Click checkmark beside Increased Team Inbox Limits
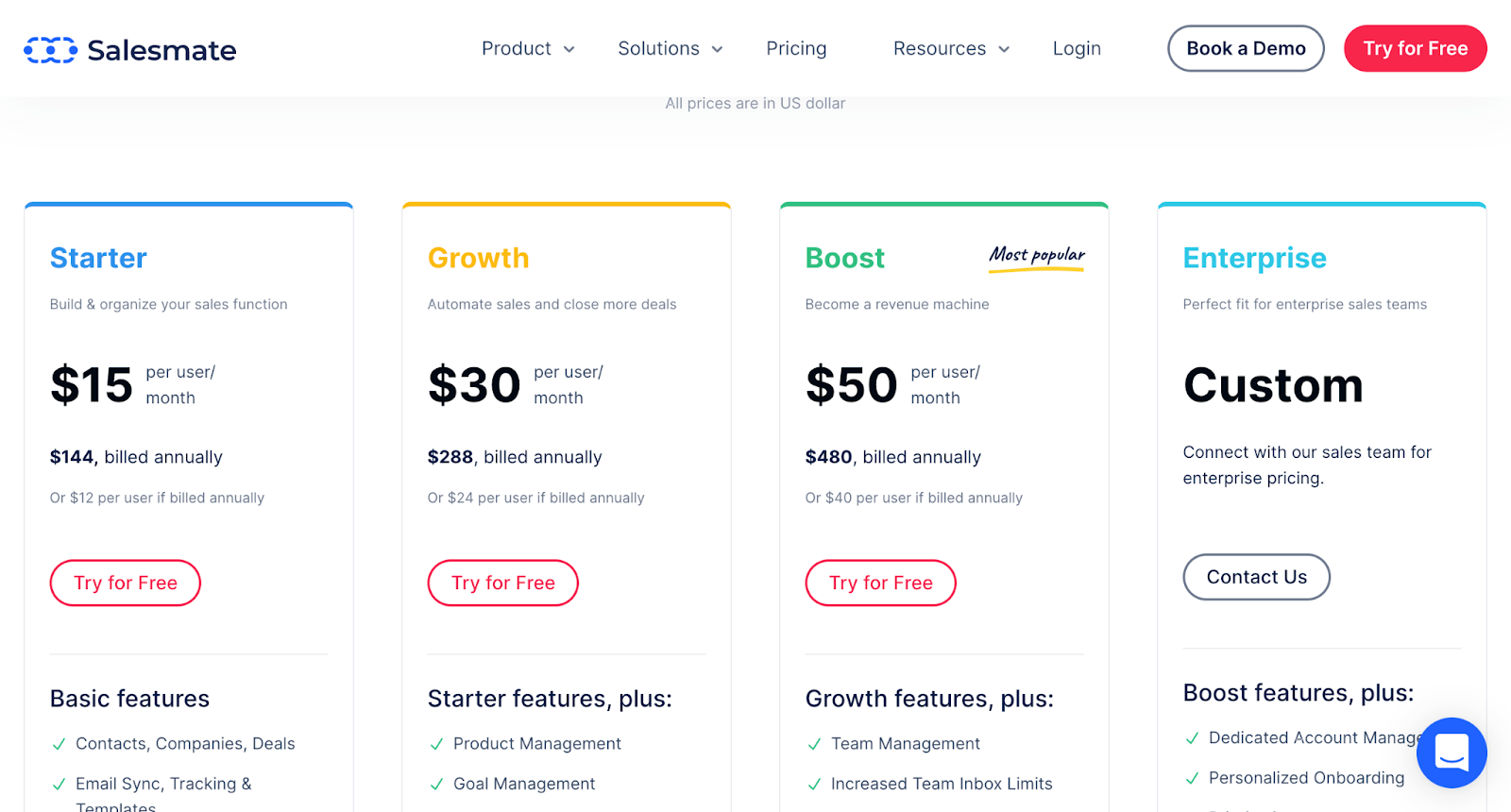This screenshot has width=1511, height=812. coord(814,784)
